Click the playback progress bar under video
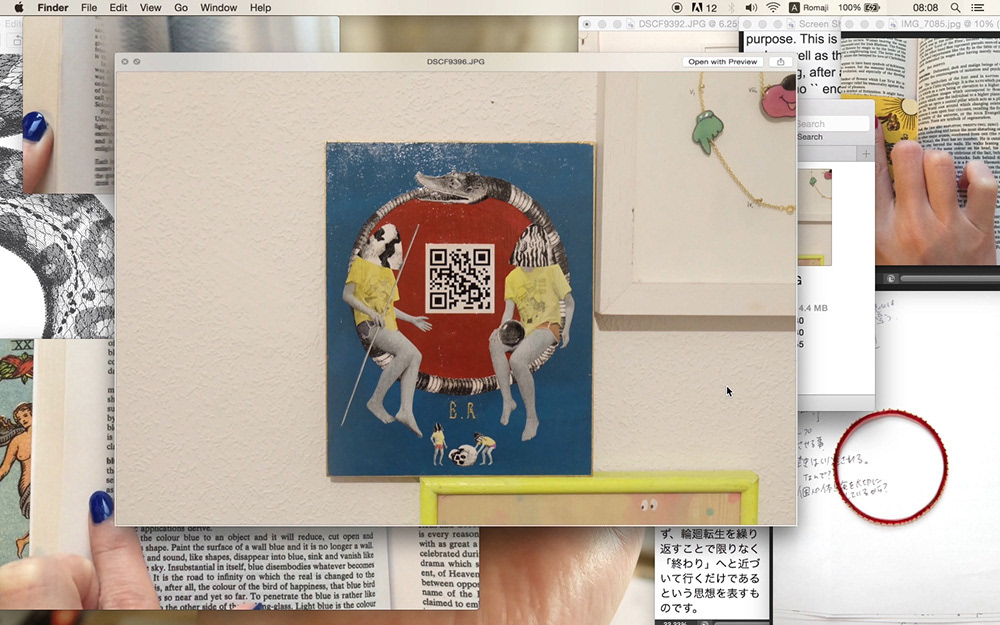 pos(950,279)
